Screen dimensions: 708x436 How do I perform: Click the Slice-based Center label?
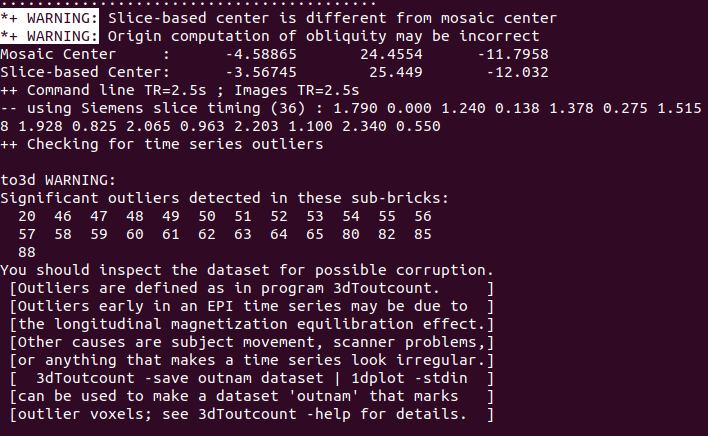pyautogui.click(x=85, y=72)
